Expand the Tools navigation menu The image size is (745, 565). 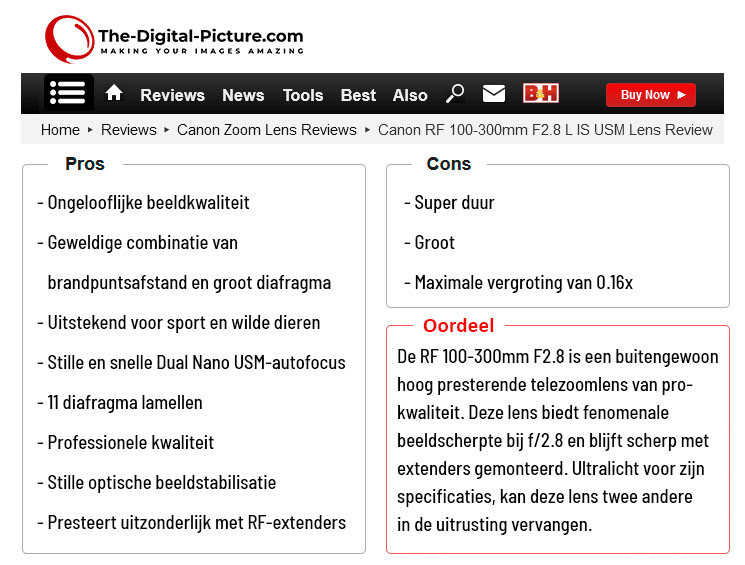(302, 95)
